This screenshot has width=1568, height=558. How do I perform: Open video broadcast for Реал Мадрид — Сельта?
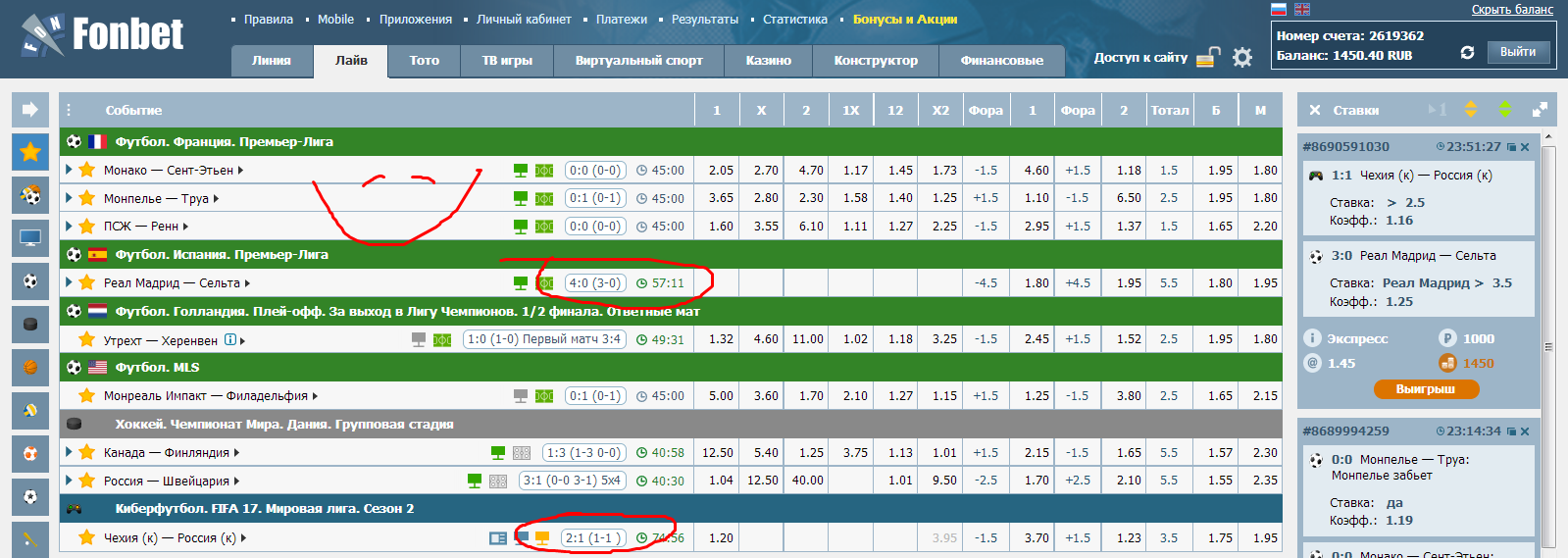pyautogui.click(x=521, y=283)
